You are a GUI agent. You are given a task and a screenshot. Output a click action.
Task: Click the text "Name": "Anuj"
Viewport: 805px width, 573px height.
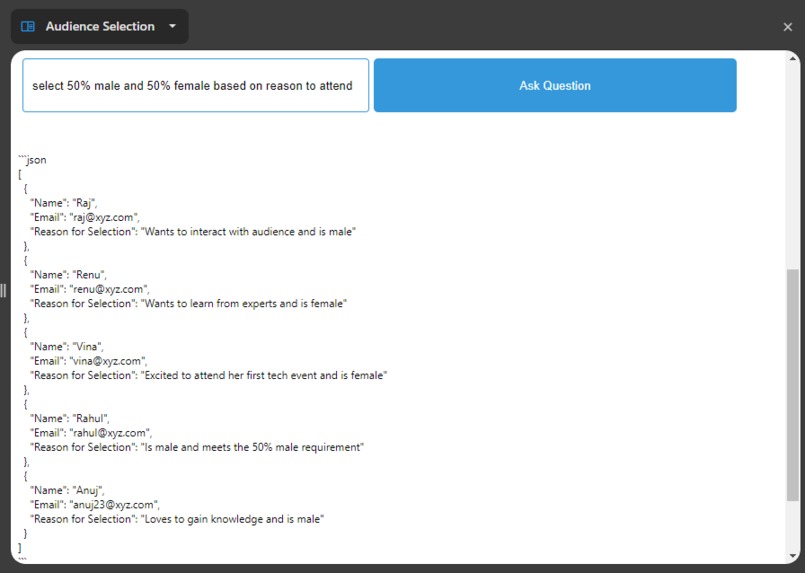click(67, 490)
